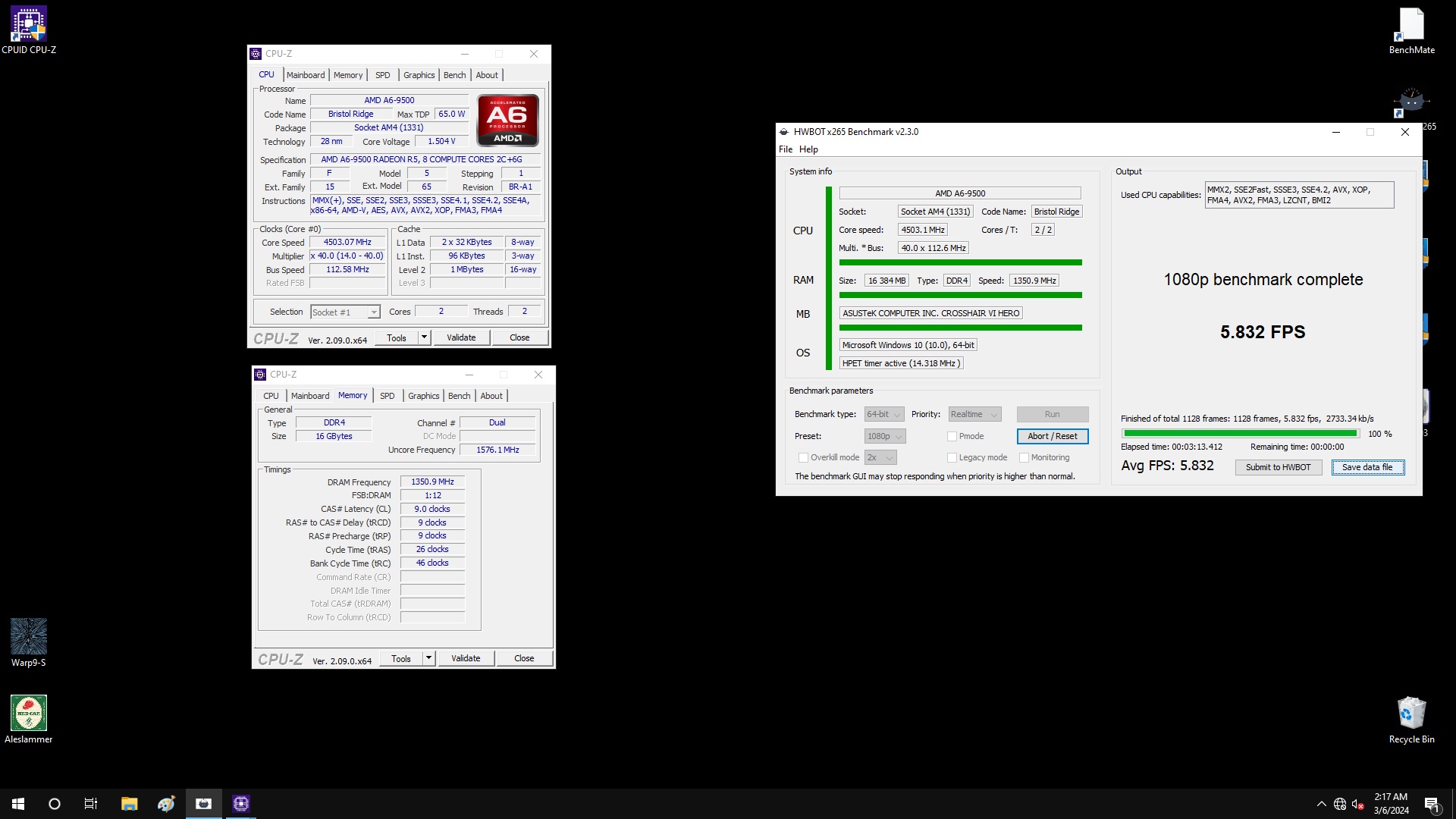Show hidden tray icons chevron

tap(1321, 804)
